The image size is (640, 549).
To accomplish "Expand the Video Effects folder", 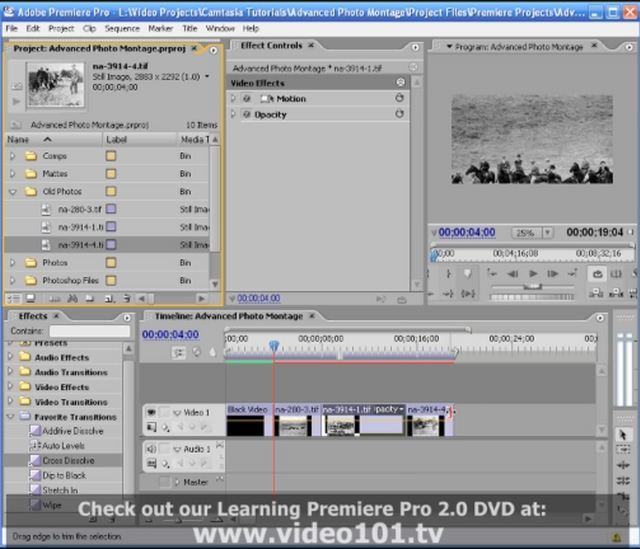I will point(10,387).
